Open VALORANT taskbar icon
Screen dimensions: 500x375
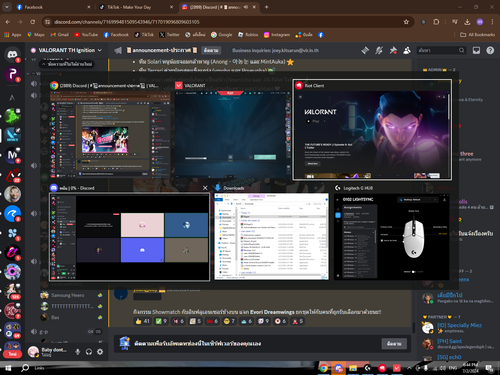(397, 368)
